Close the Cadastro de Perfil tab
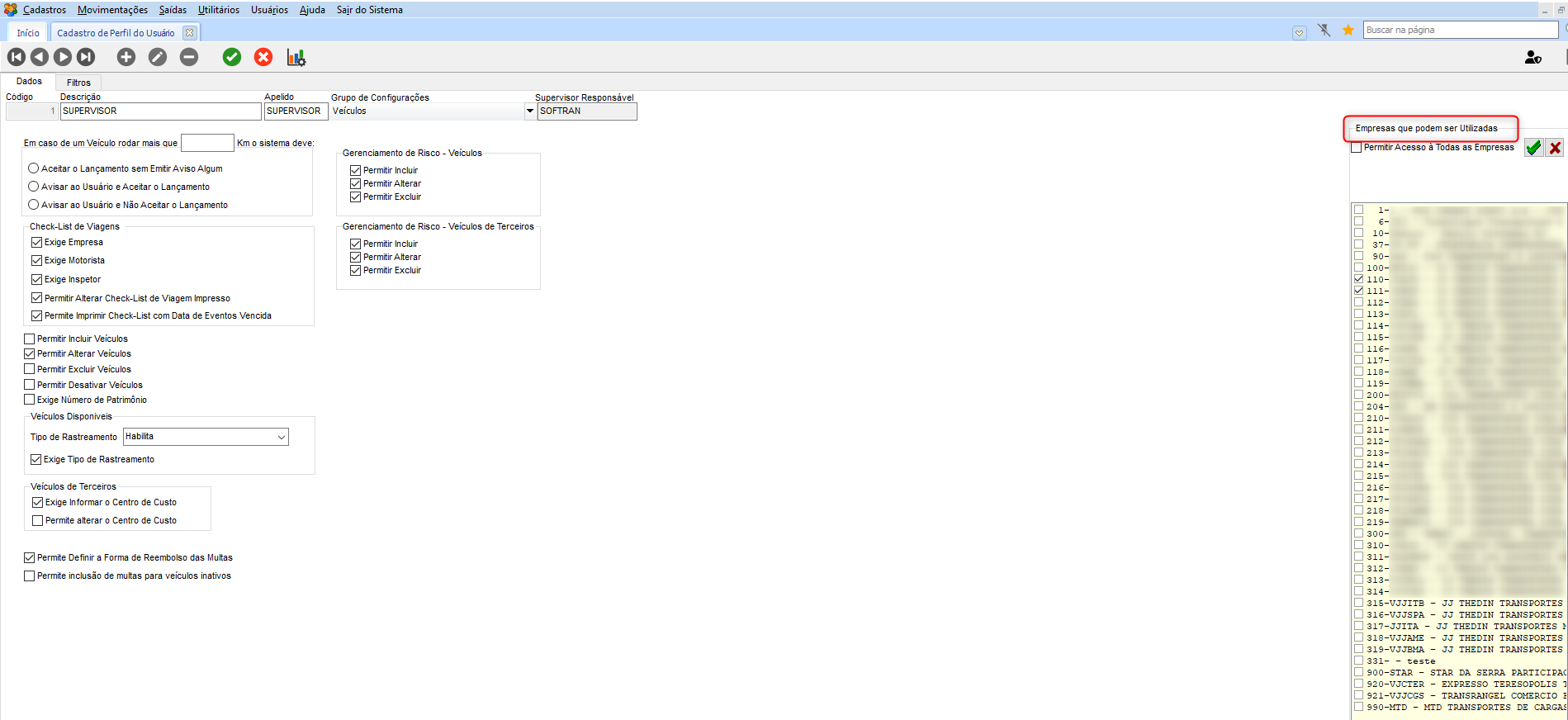Viewport: 1568px width, 720px height. click(x=190, y=33)
